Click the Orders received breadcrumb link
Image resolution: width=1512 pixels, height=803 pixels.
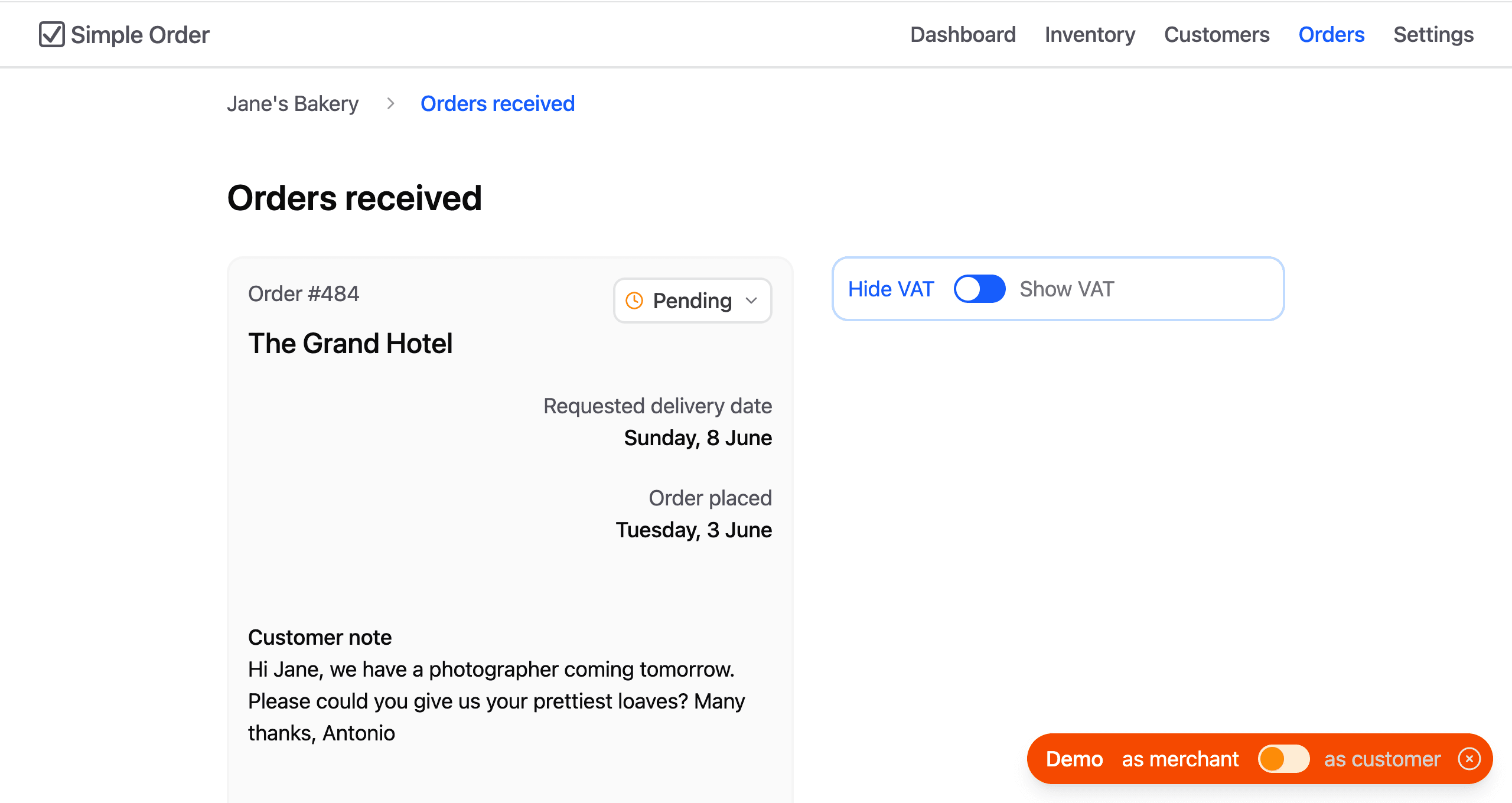pos(497,104)
